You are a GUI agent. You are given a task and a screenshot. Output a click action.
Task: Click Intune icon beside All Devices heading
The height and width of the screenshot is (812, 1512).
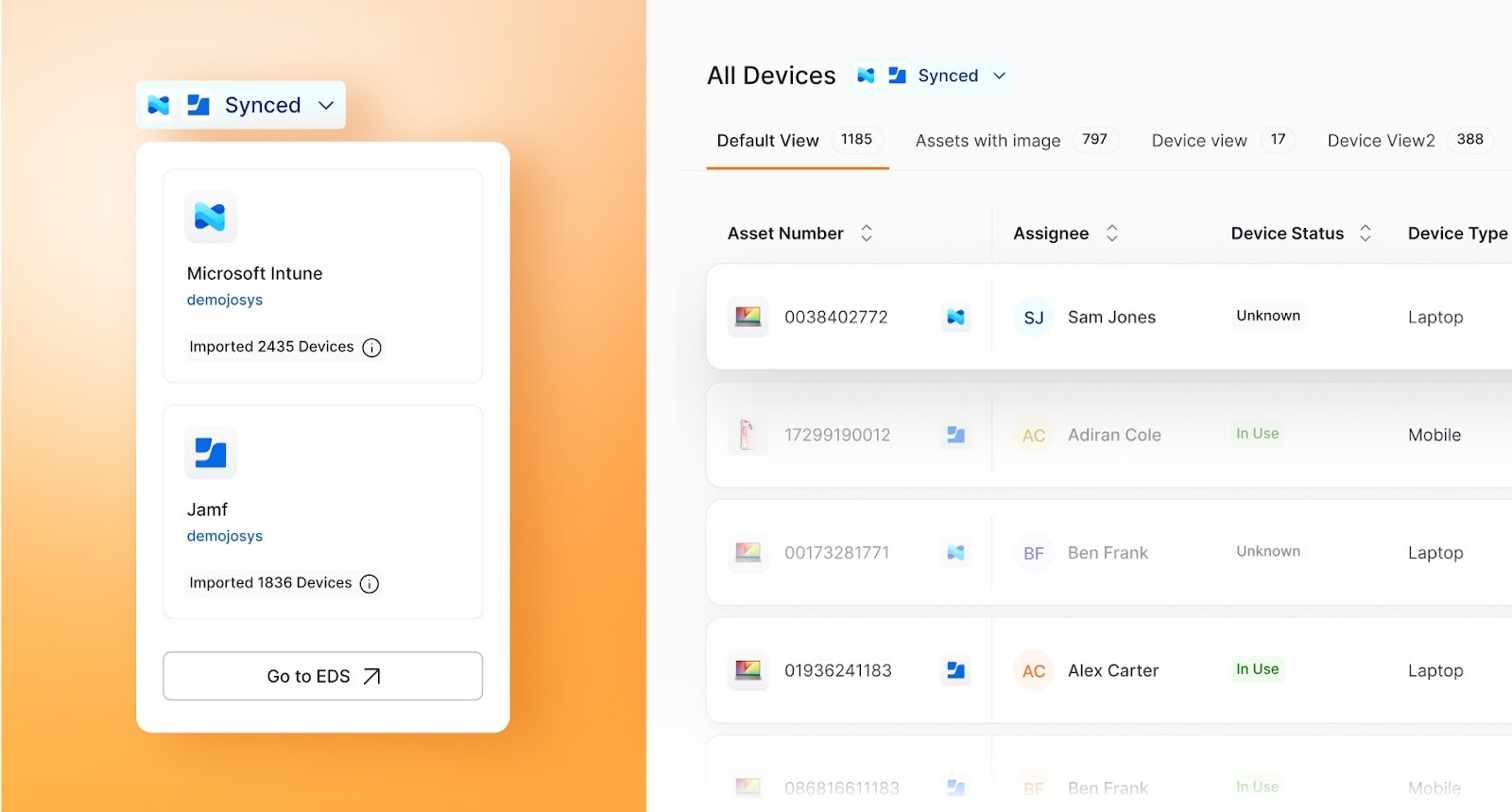[x=866, y=76]
